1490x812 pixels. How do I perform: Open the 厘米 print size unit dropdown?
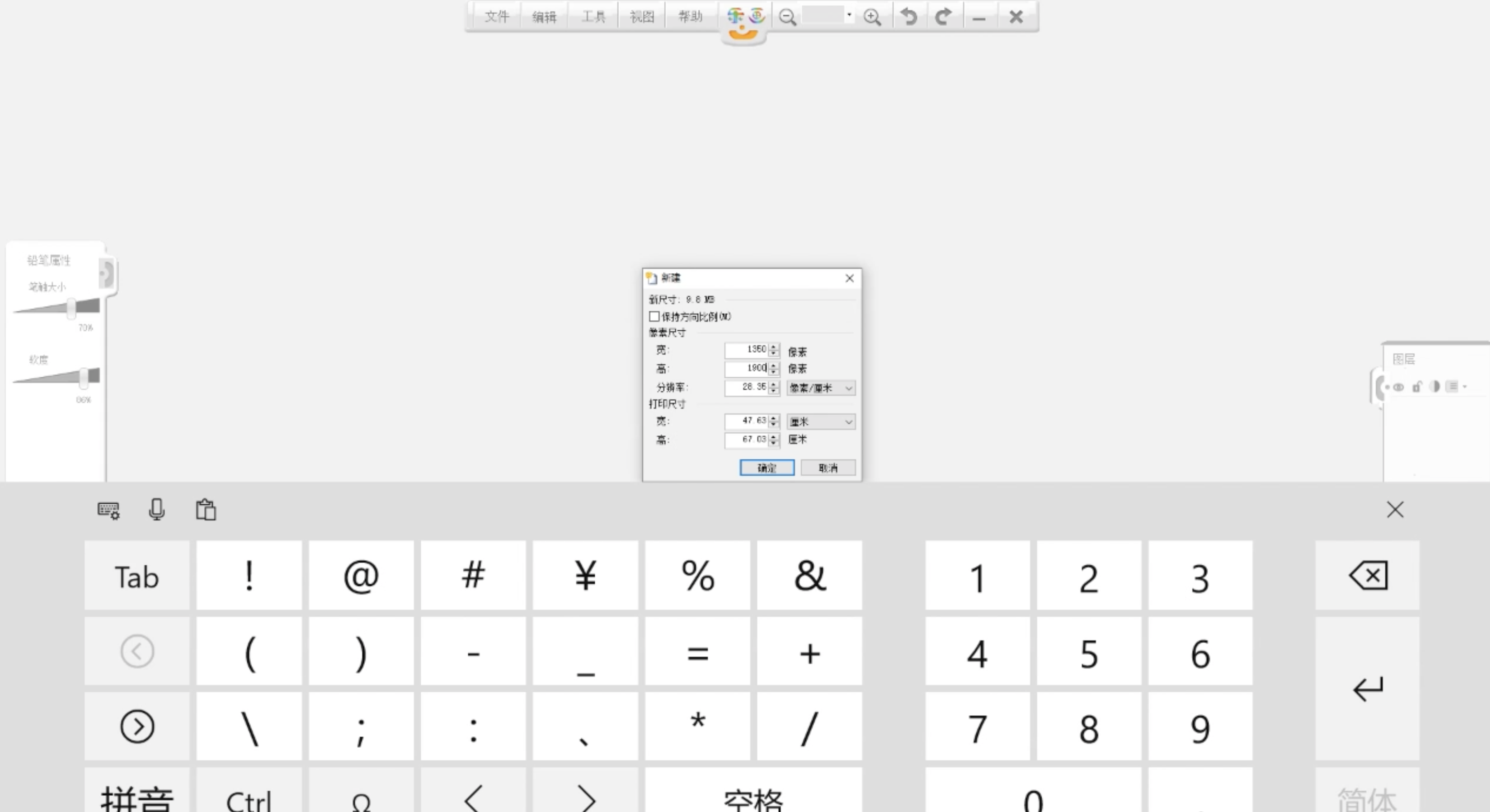click(821, 422)
